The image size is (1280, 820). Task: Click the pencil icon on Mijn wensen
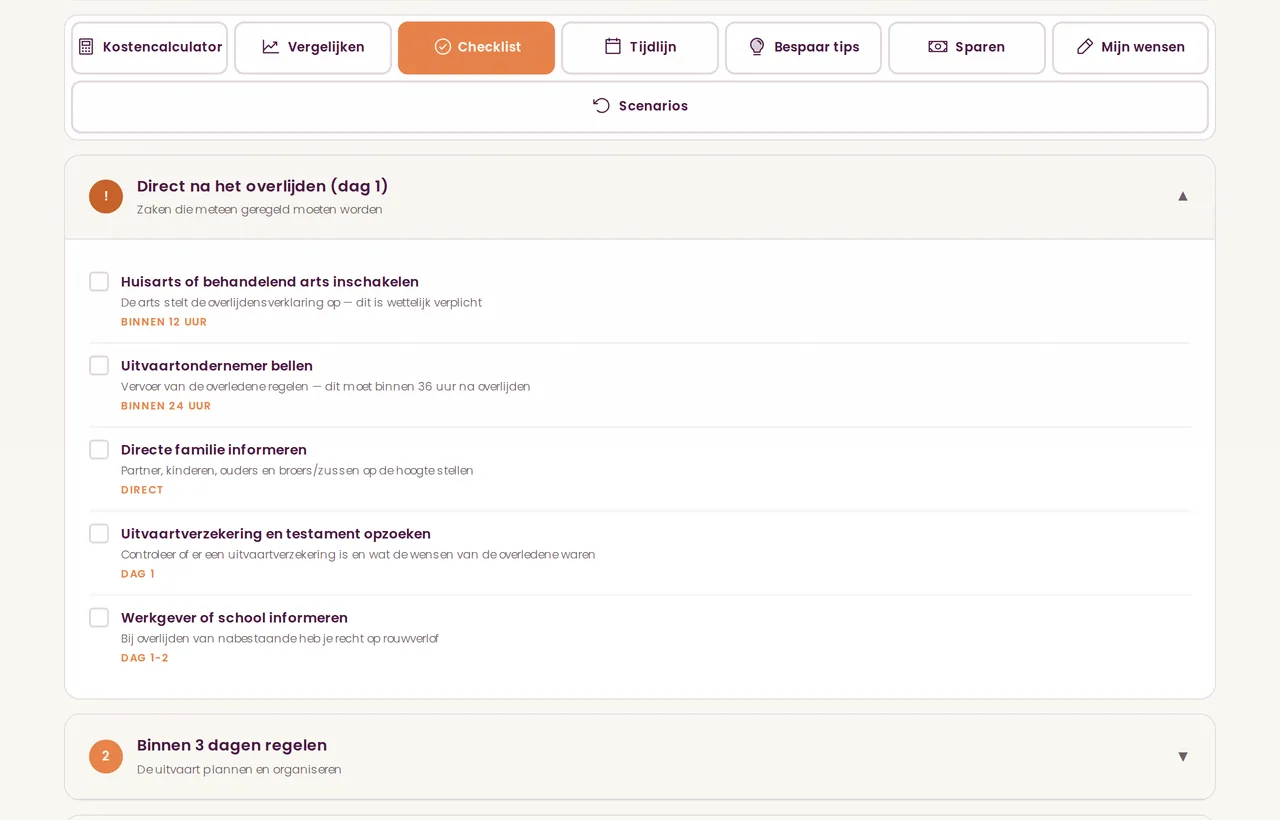tap(1085, 47)
